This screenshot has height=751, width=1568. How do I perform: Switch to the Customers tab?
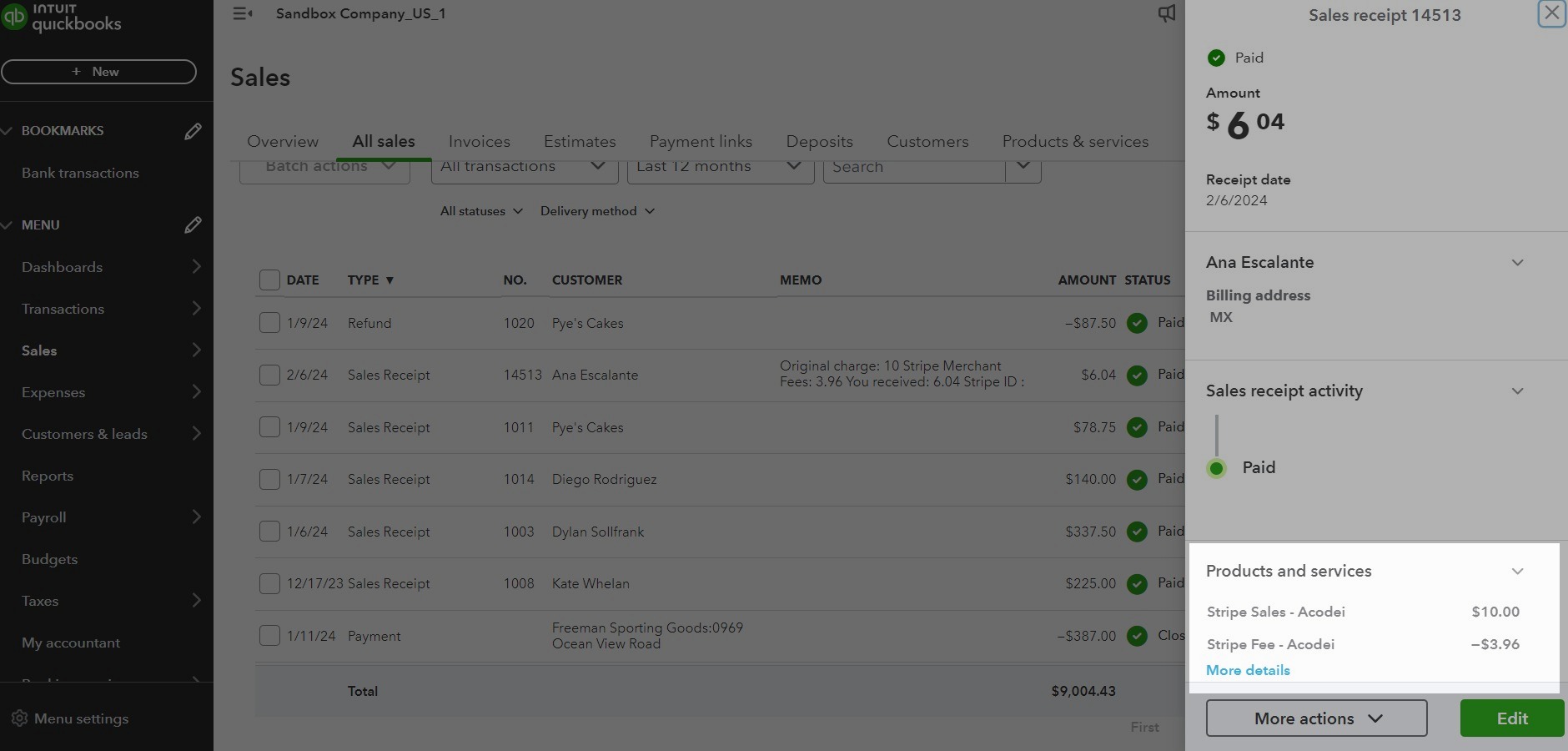coord(927,142)
